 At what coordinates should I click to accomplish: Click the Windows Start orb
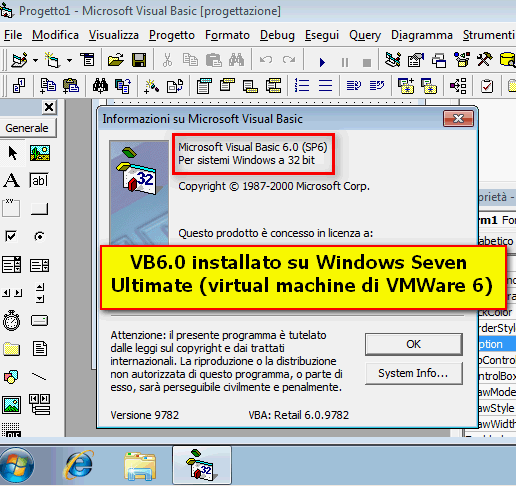click(17, 466)
